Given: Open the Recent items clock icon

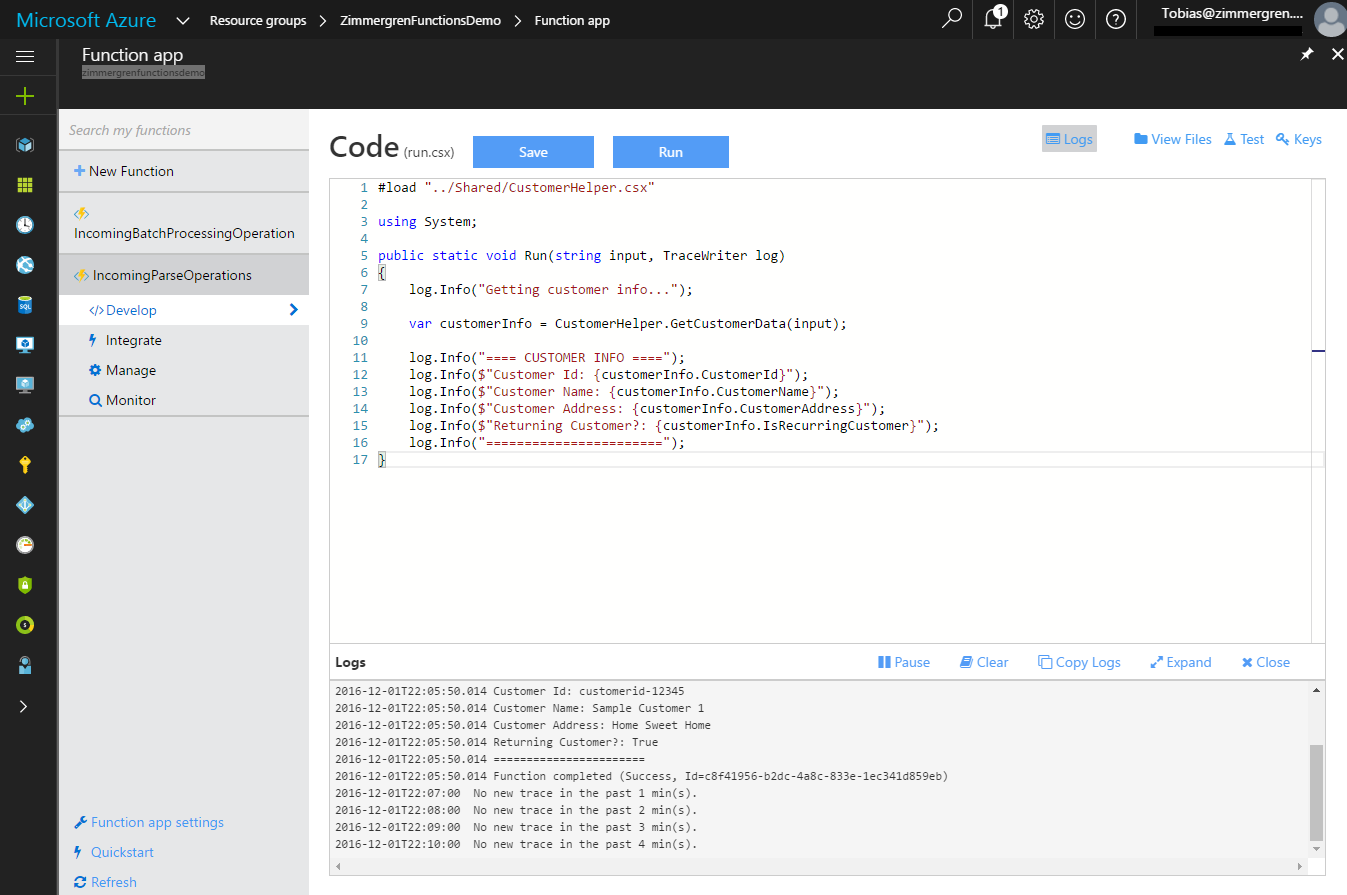Looking at the screenshot, I should coord(27,225).
